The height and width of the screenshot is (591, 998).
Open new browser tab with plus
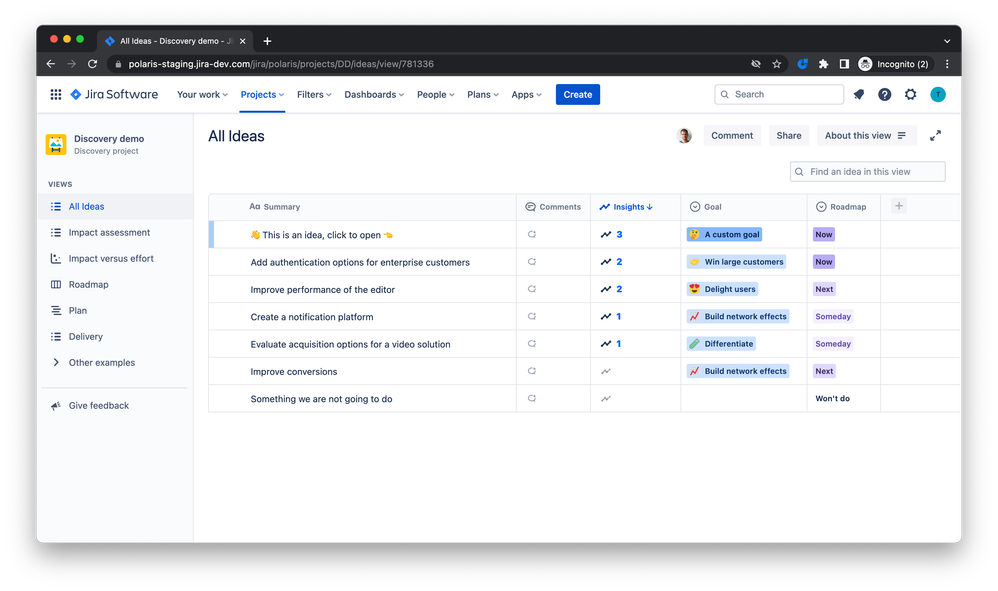pyautogui.click(x=267, y=41)
